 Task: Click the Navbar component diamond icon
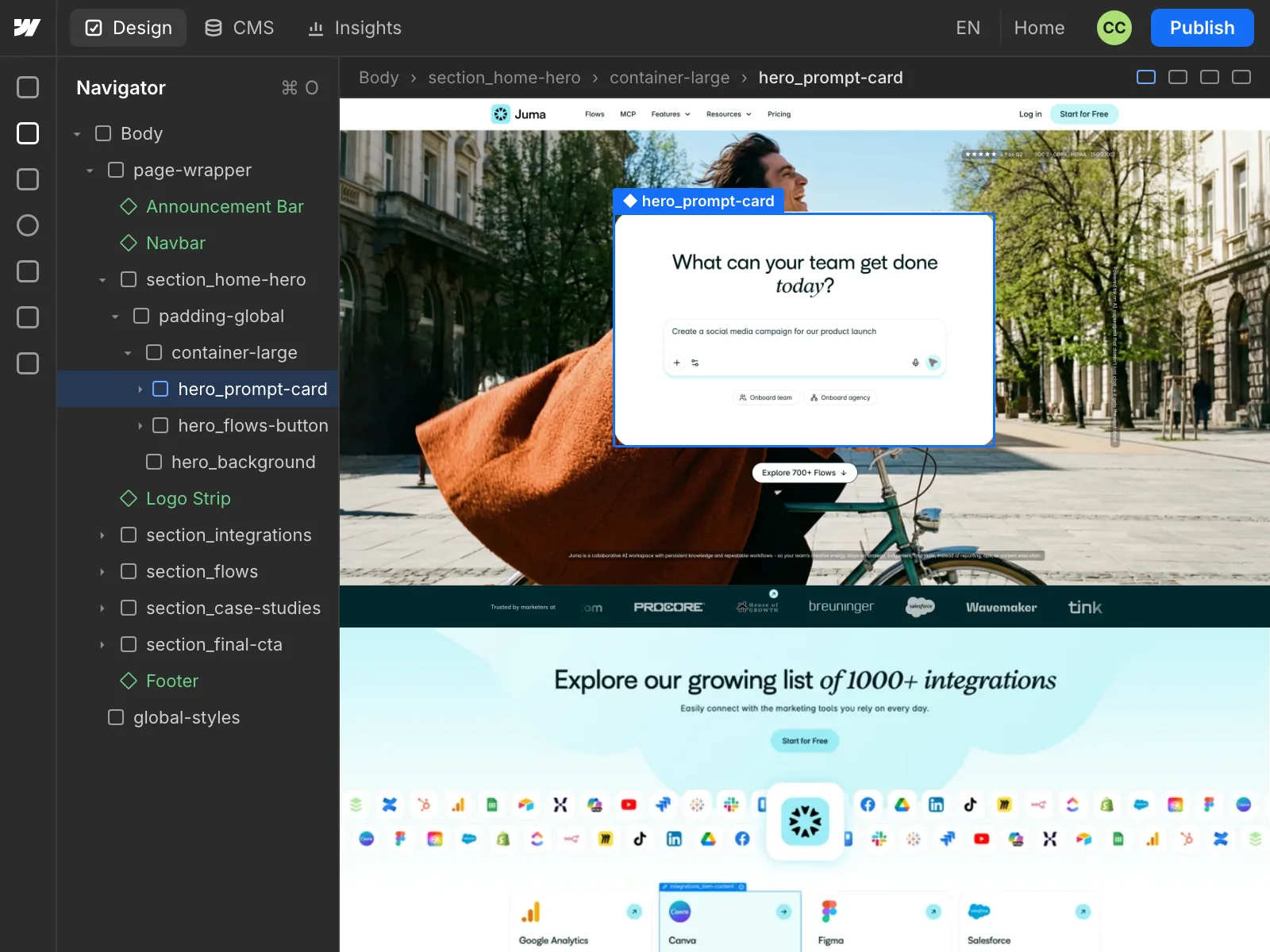(x=129, y=243)
